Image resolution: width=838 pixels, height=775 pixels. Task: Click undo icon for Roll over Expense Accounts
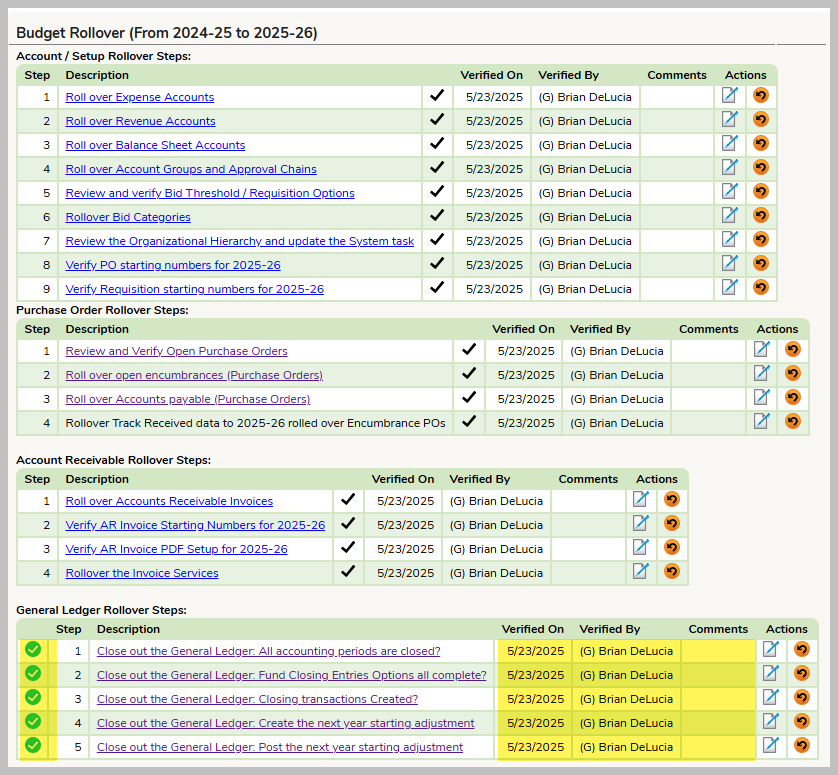[x=761, y=96]
